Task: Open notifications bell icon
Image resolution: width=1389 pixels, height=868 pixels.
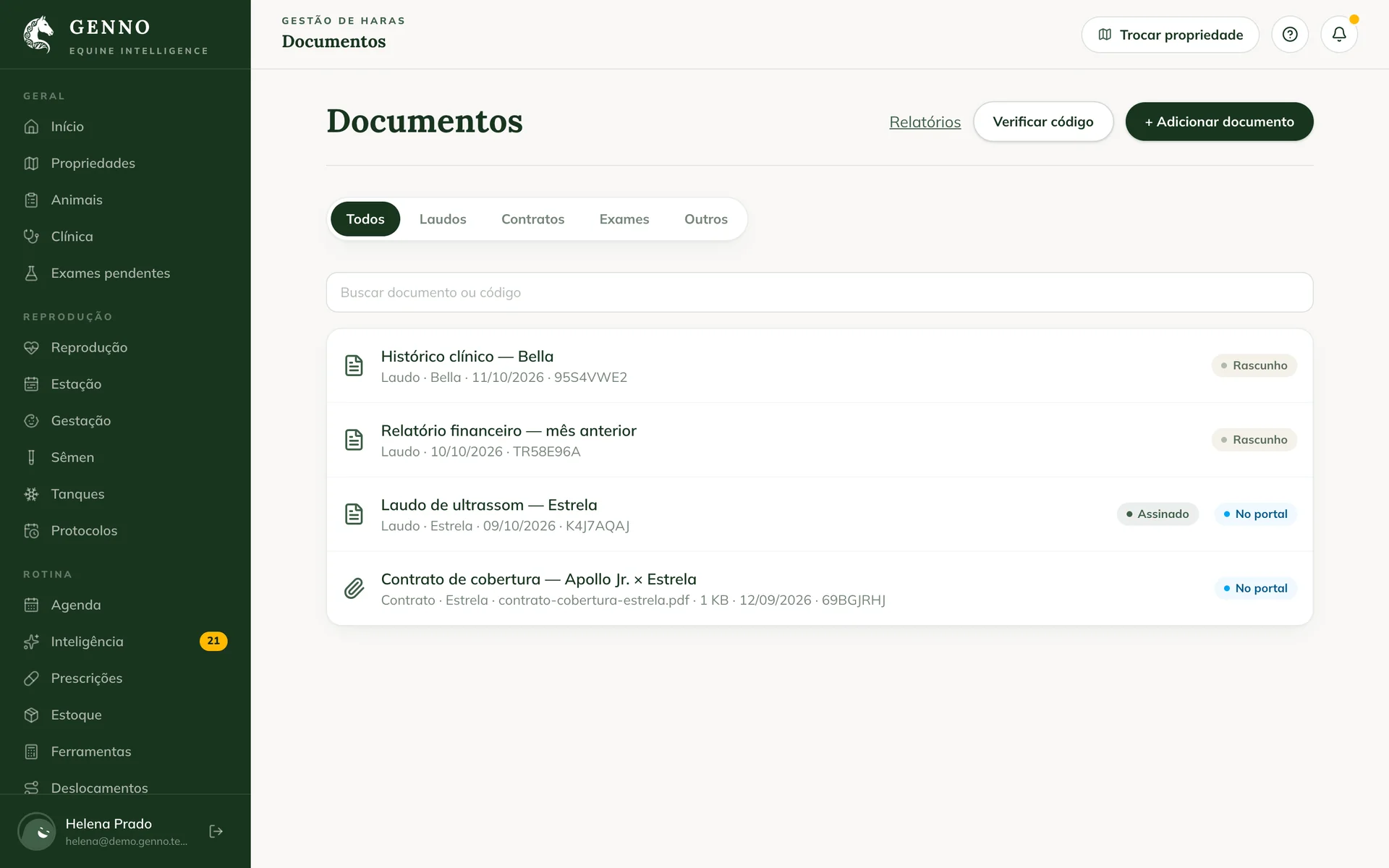Action: pos(1339,35)
